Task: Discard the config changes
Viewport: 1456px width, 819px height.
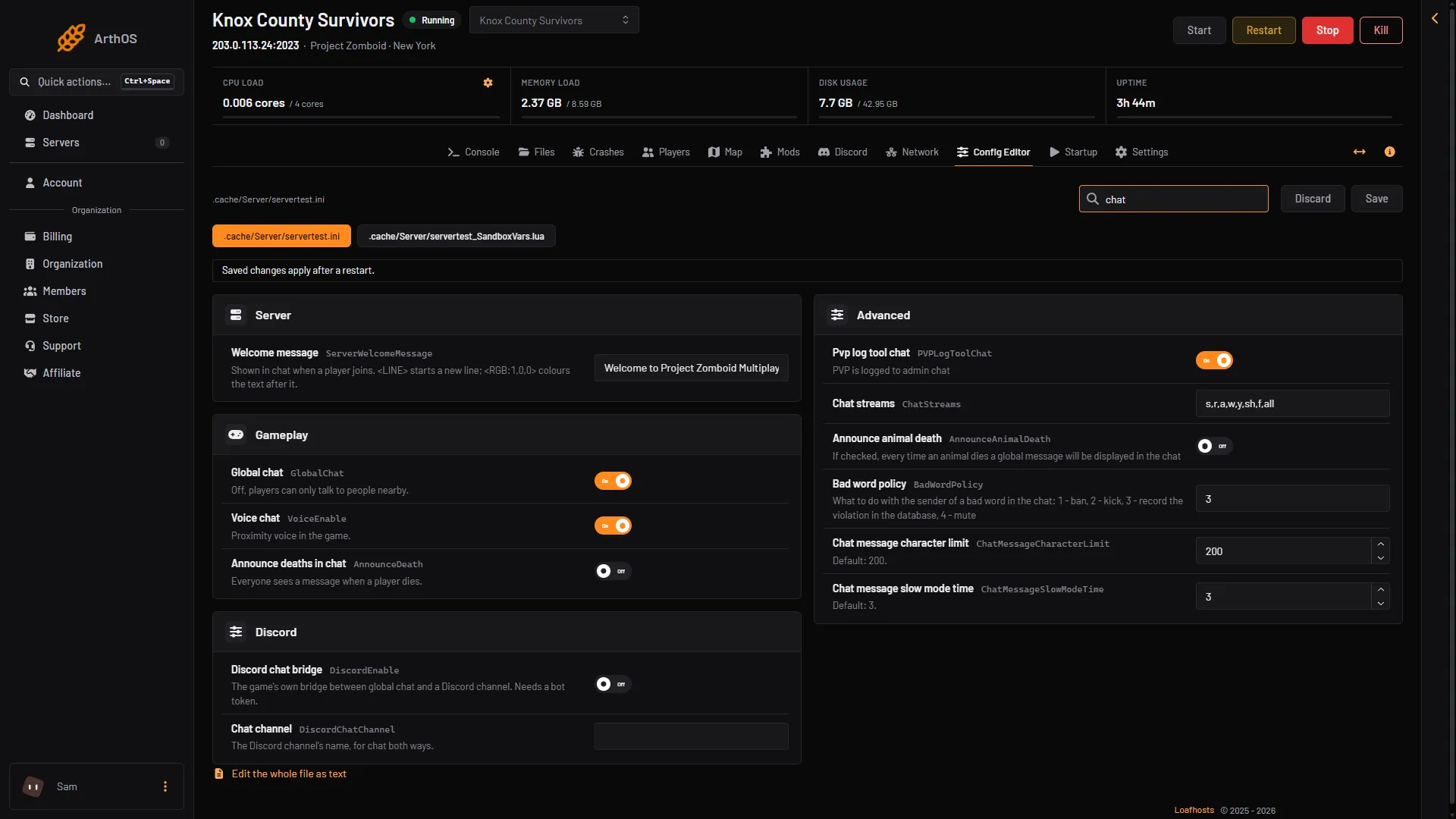Action: (1313, 199)
